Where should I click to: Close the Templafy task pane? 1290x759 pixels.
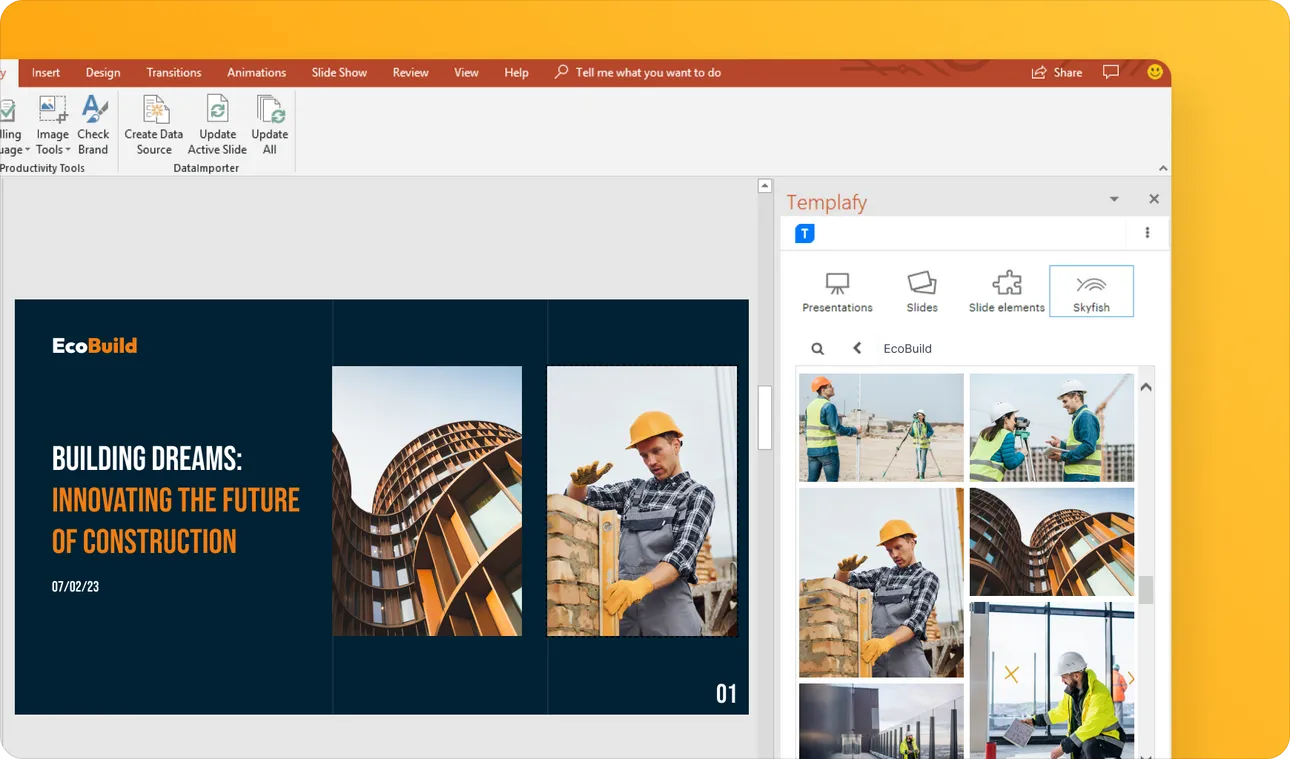(x=1154, y=199)
